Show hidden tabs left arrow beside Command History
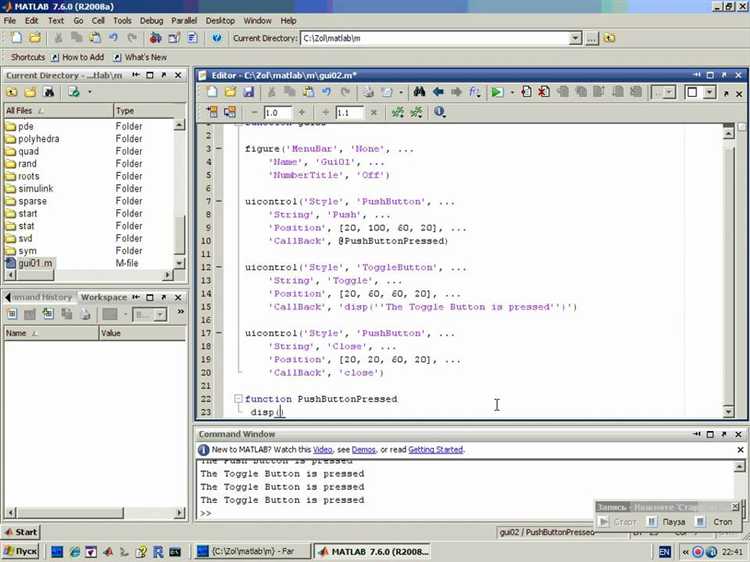 7,297
